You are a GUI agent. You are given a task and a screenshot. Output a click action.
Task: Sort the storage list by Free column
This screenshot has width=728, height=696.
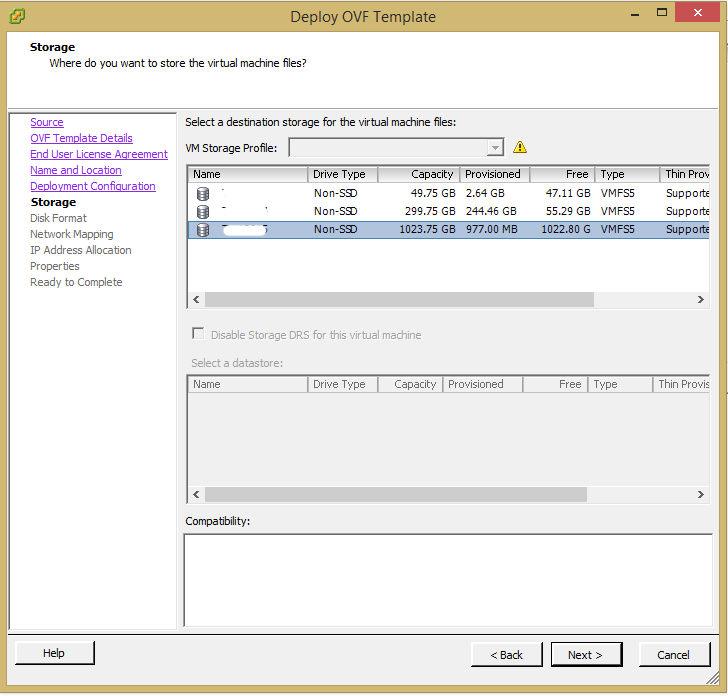[562, 174]
